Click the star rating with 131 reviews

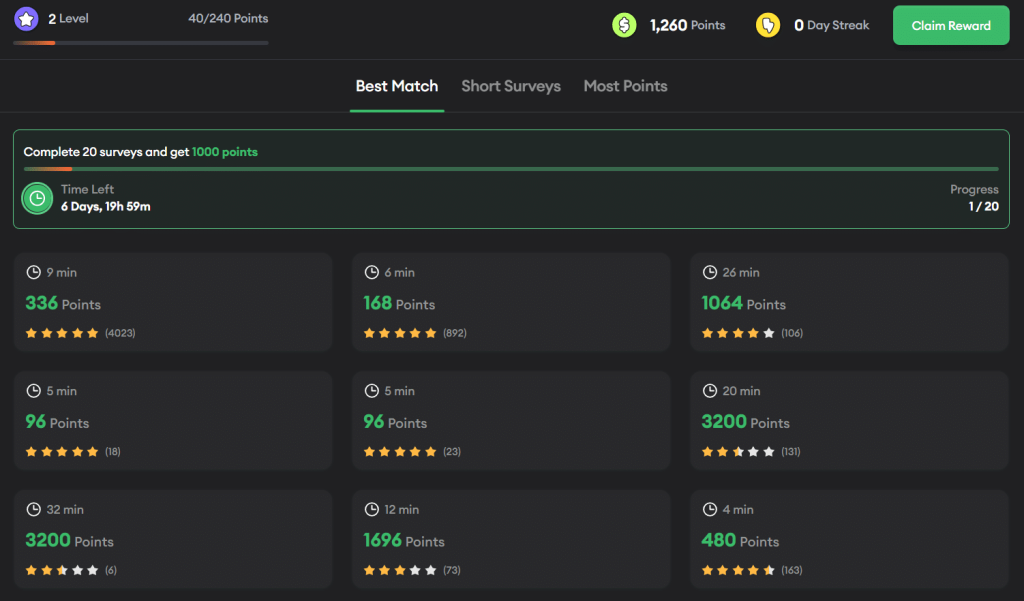coord(738,452)
